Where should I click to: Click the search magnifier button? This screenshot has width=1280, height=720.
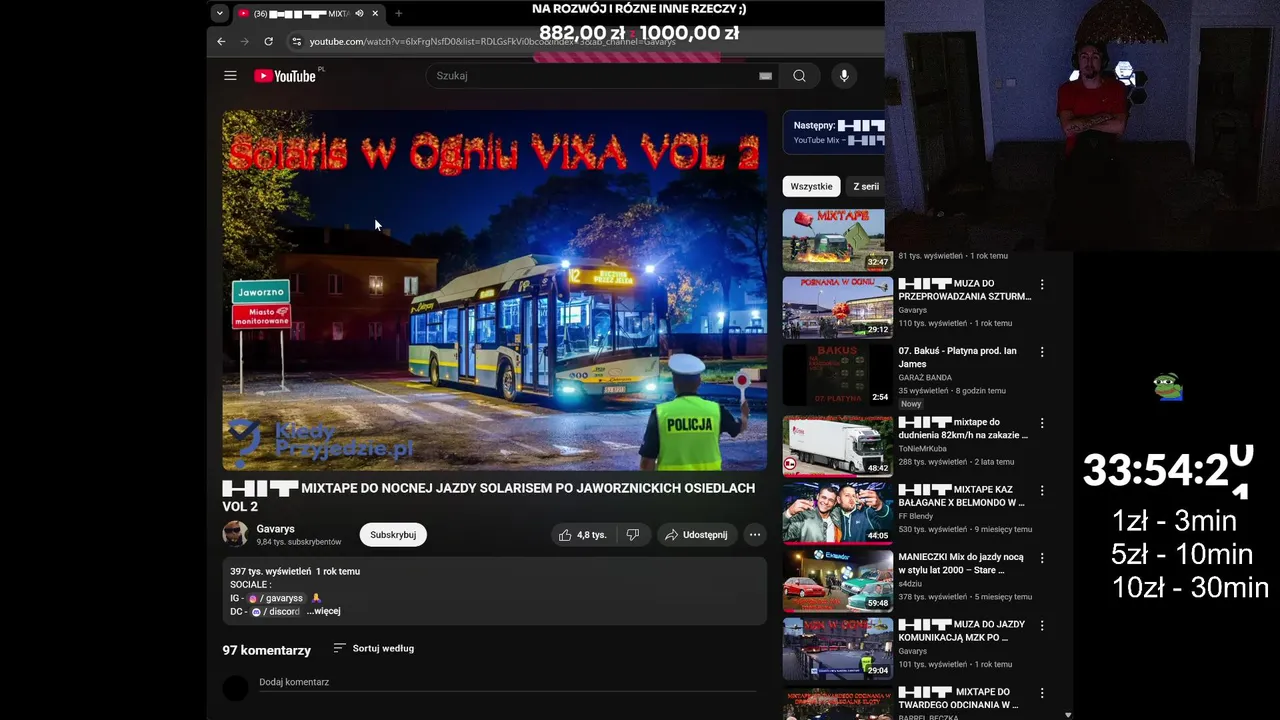click(x=799, y=76)
